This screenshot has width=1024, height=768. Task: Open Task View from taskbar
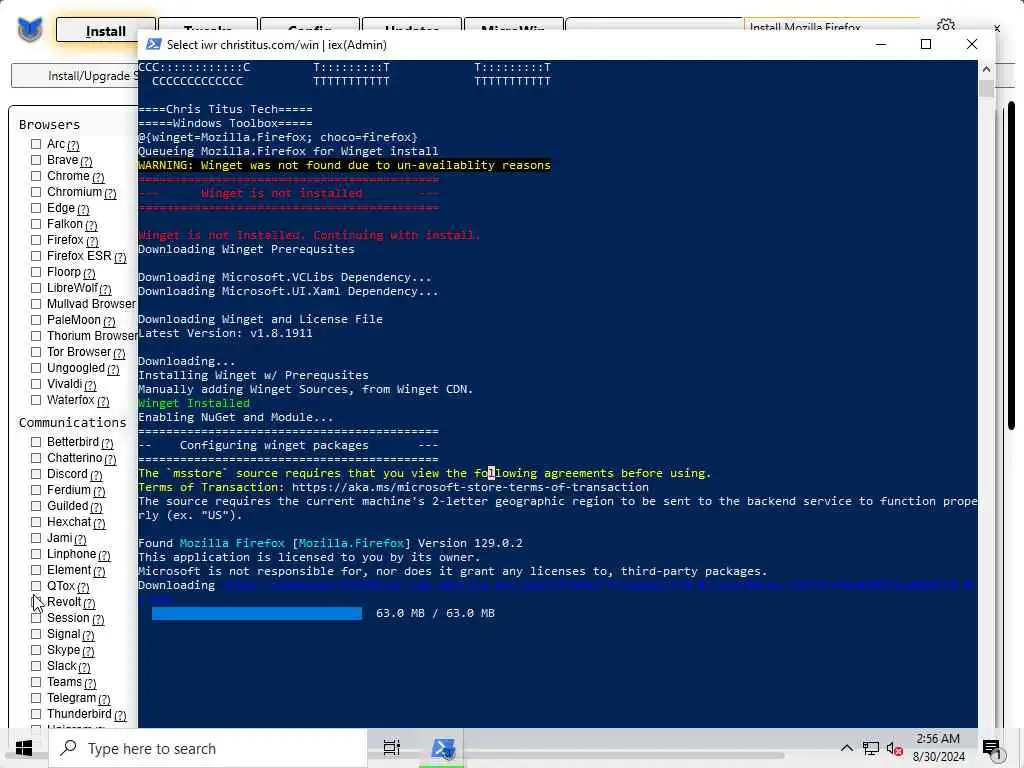tap(392, 748)
